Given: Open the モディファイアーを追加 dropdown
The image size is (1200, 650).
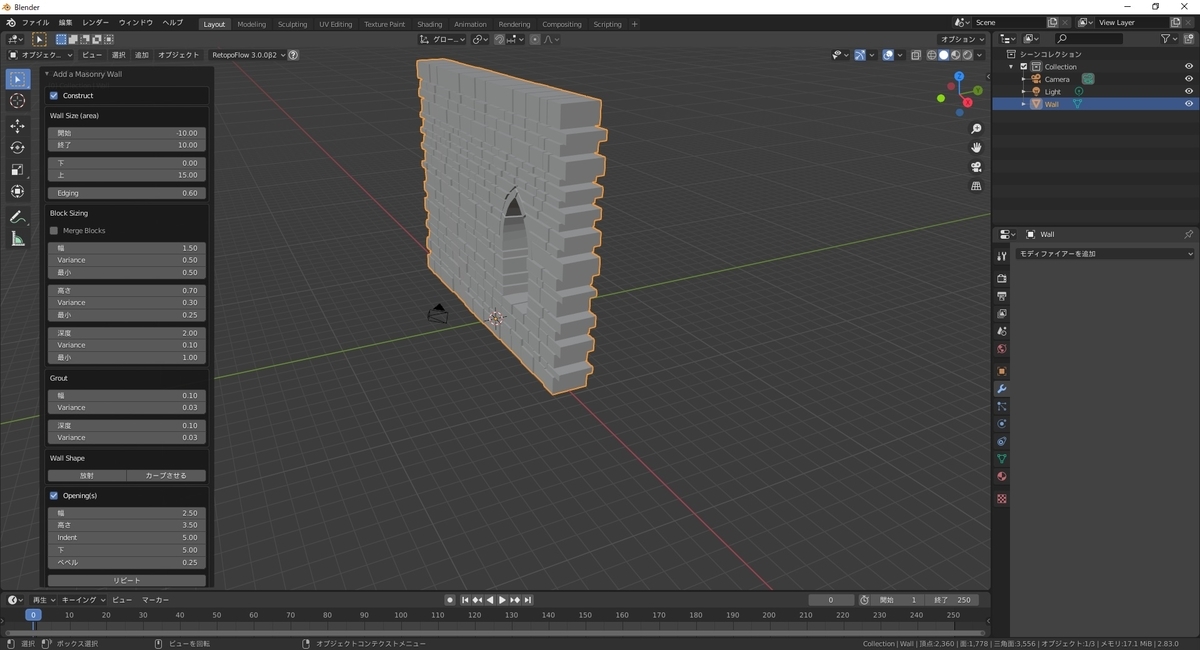Looking at the screenshot, I should 1105,254.
